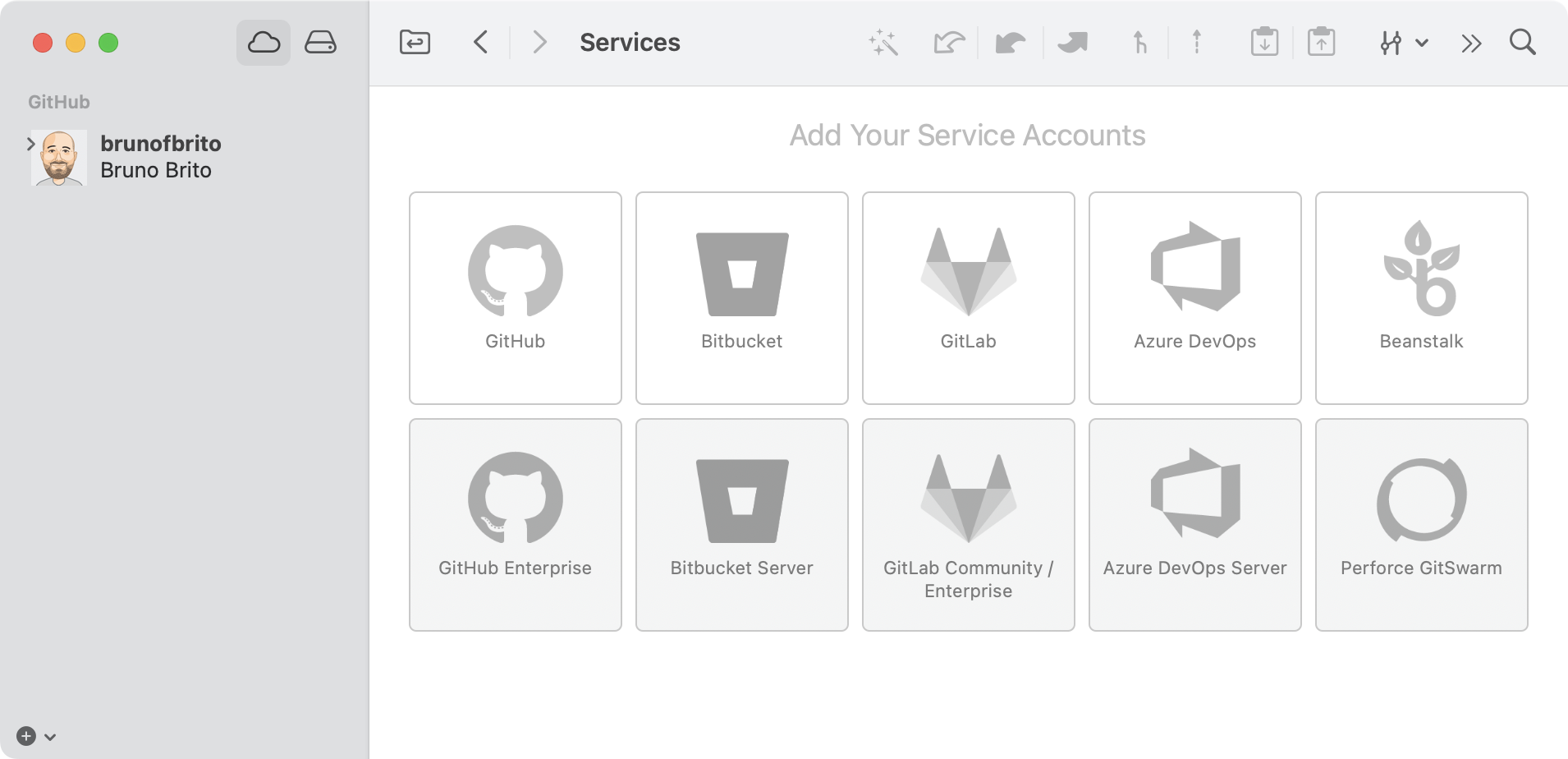Viewport: 1568px width, 759px height.
Task: Open the git-flow dropdown menu
Action: pyautogui.click(x=1403, y=43)
